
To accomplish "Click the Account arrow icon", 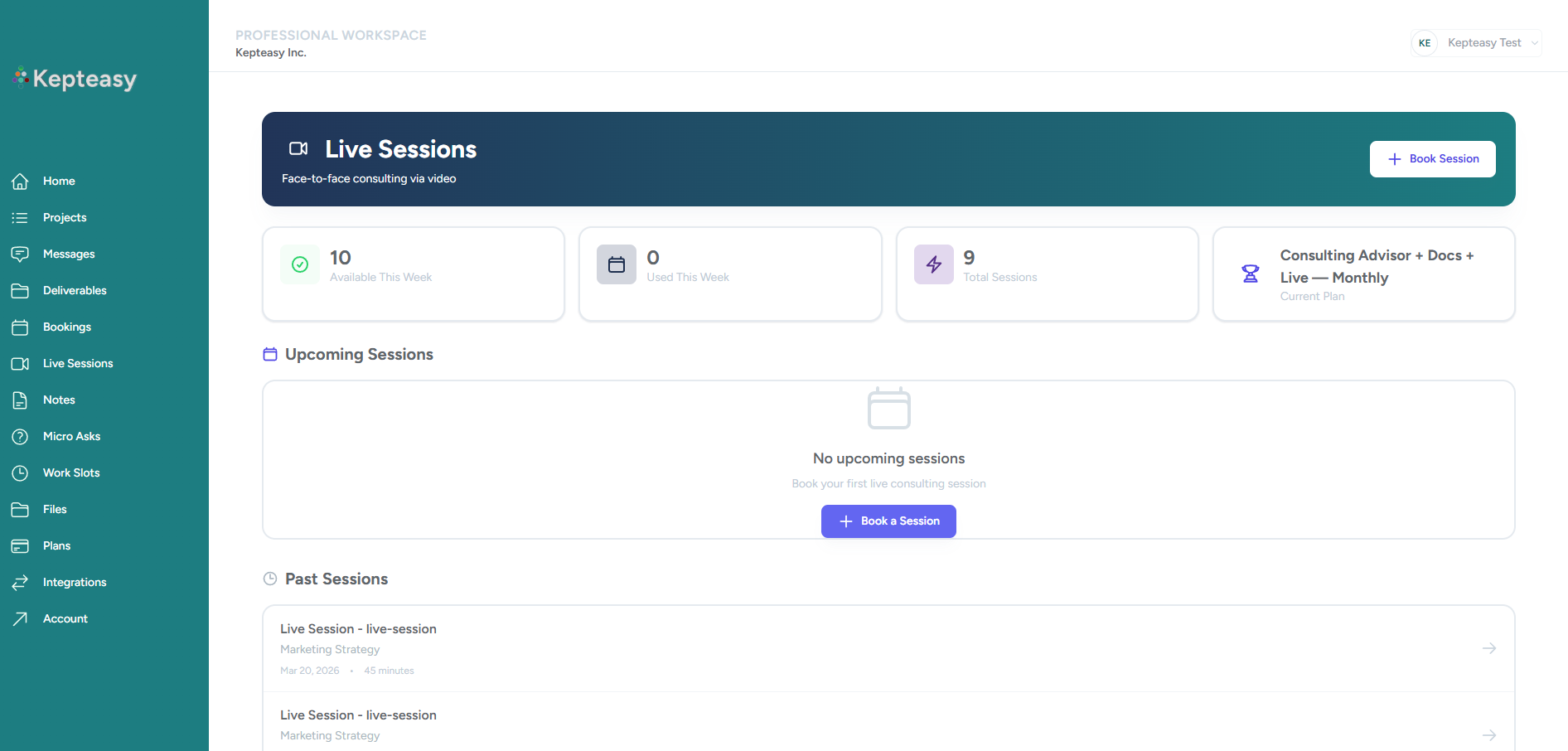I will point(20,618).
